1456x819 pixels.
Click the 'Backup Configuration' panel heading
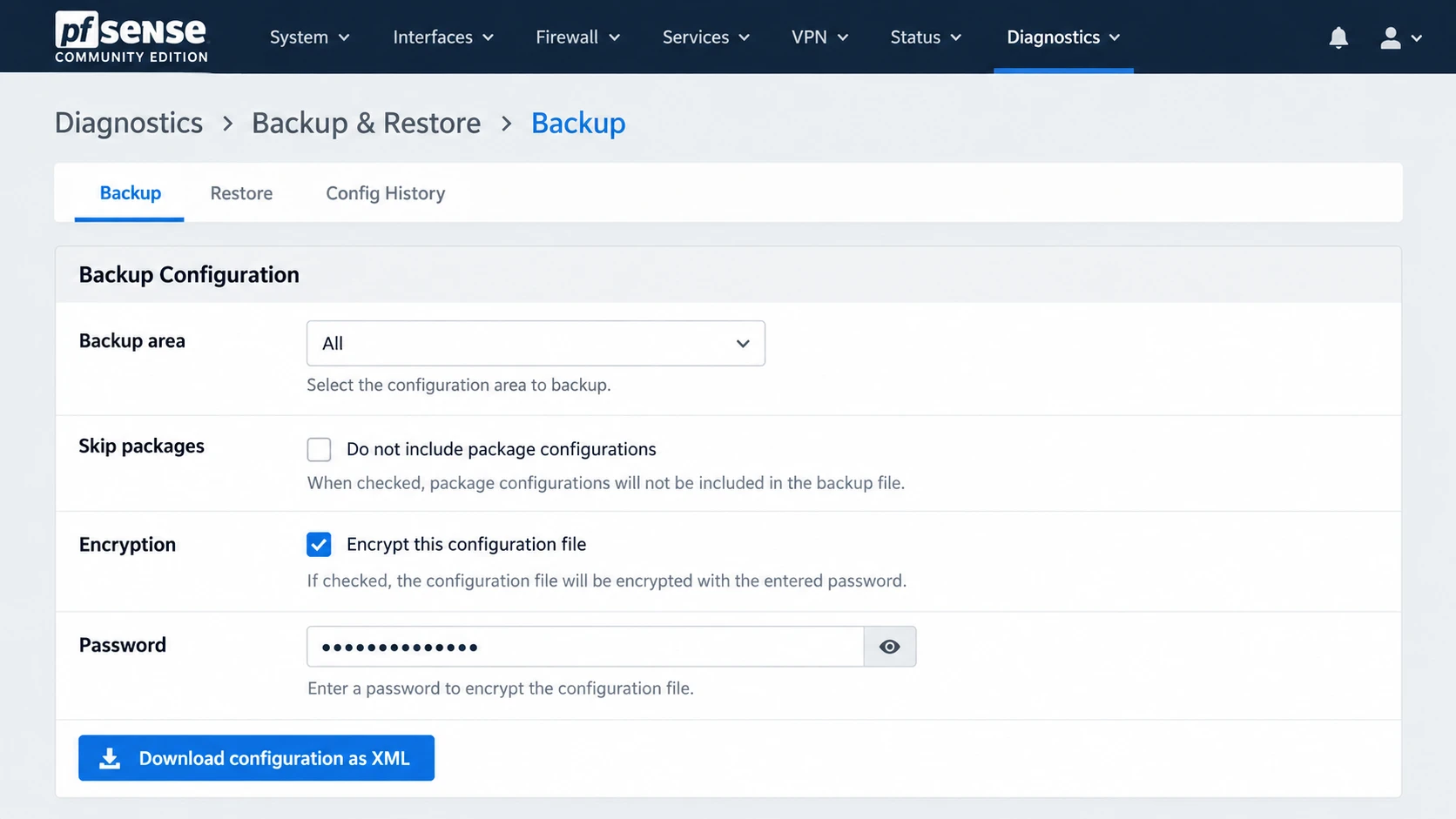tap(189, 275)
